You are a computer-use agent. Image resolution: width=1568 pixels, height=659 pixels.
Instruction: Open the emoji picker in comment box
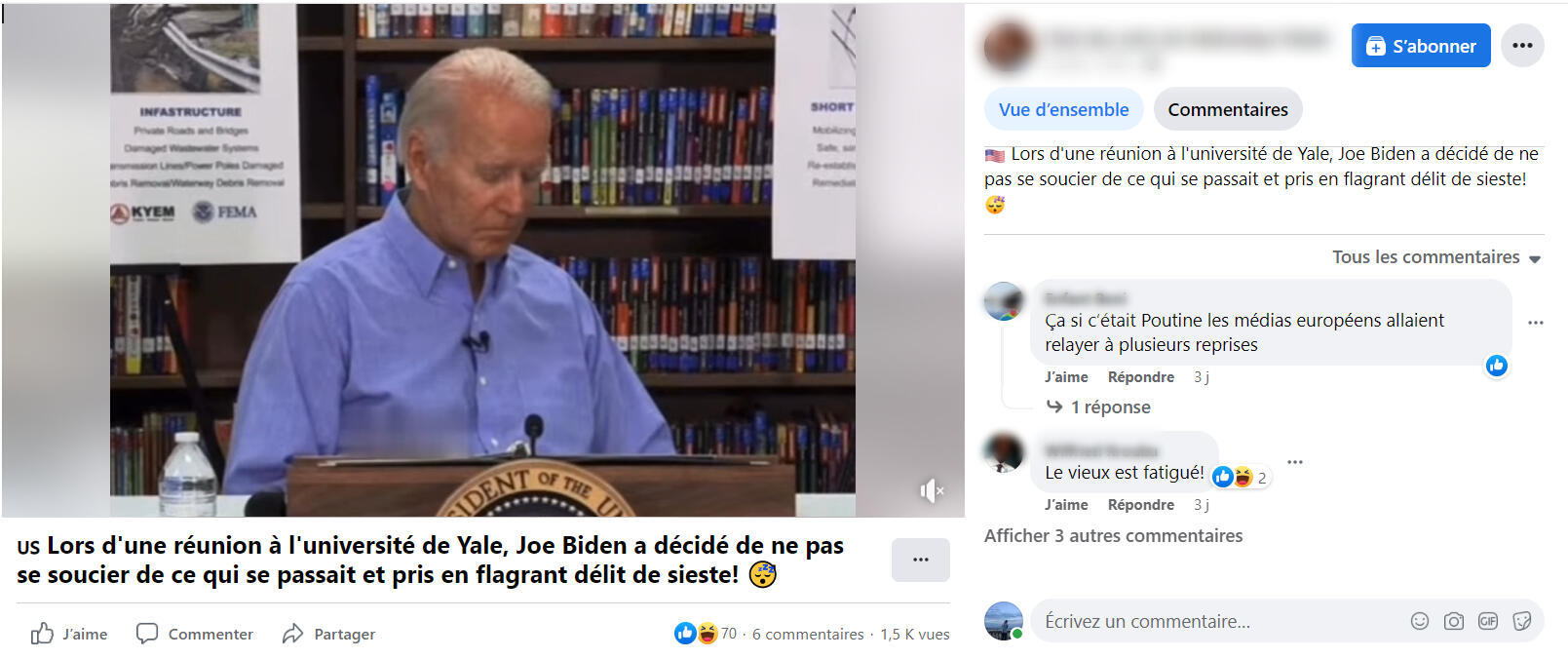[1420, 621]
